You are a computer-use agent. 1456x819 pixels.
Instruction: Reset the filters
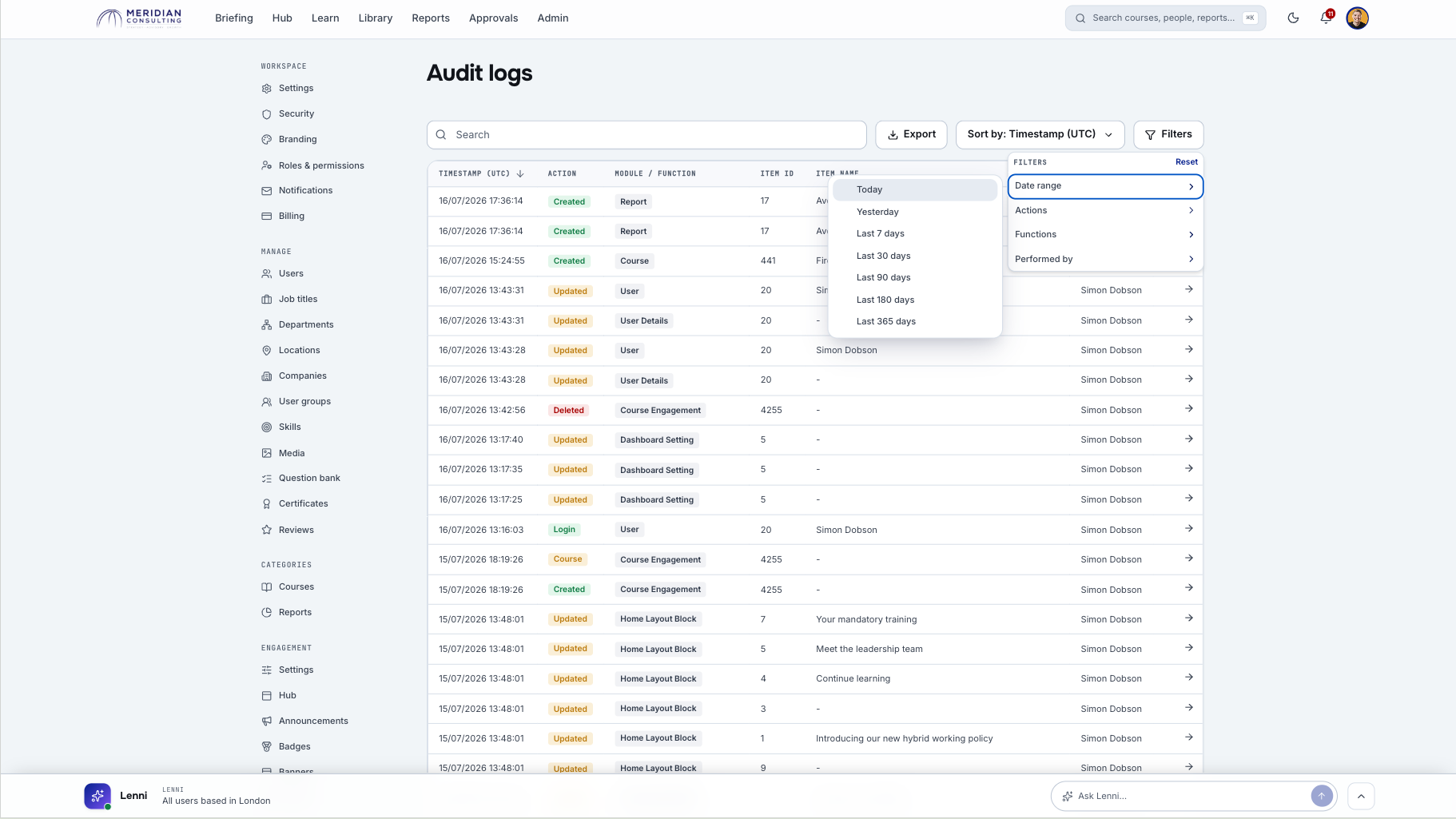pyautogui.click(x=1186, y=161)
